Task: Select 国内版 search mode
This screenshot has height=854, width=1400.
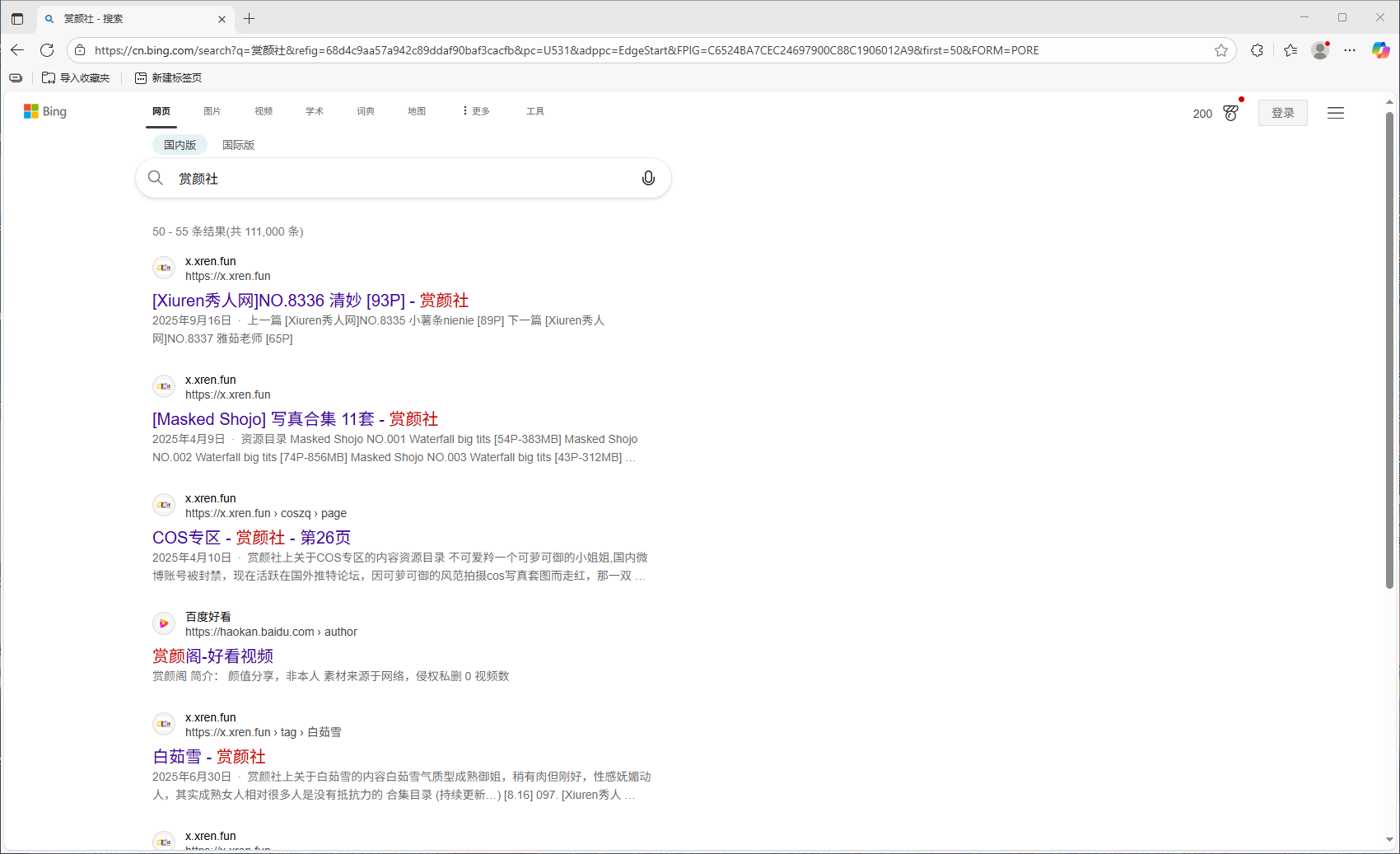Action: (x=180, y=145)
